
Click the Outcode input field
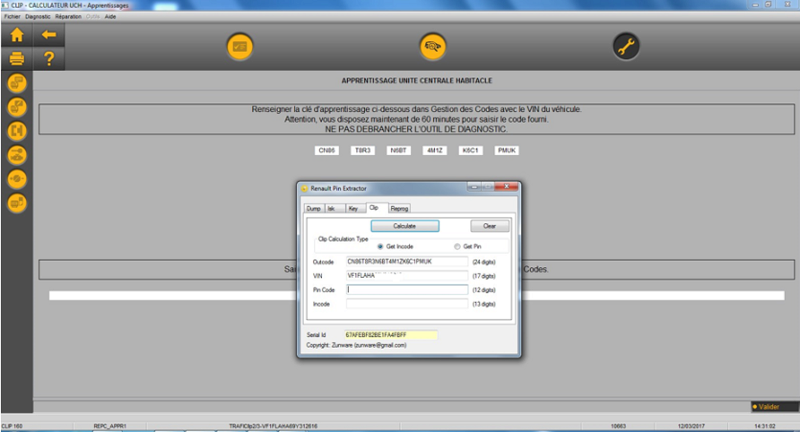(407, 262)
